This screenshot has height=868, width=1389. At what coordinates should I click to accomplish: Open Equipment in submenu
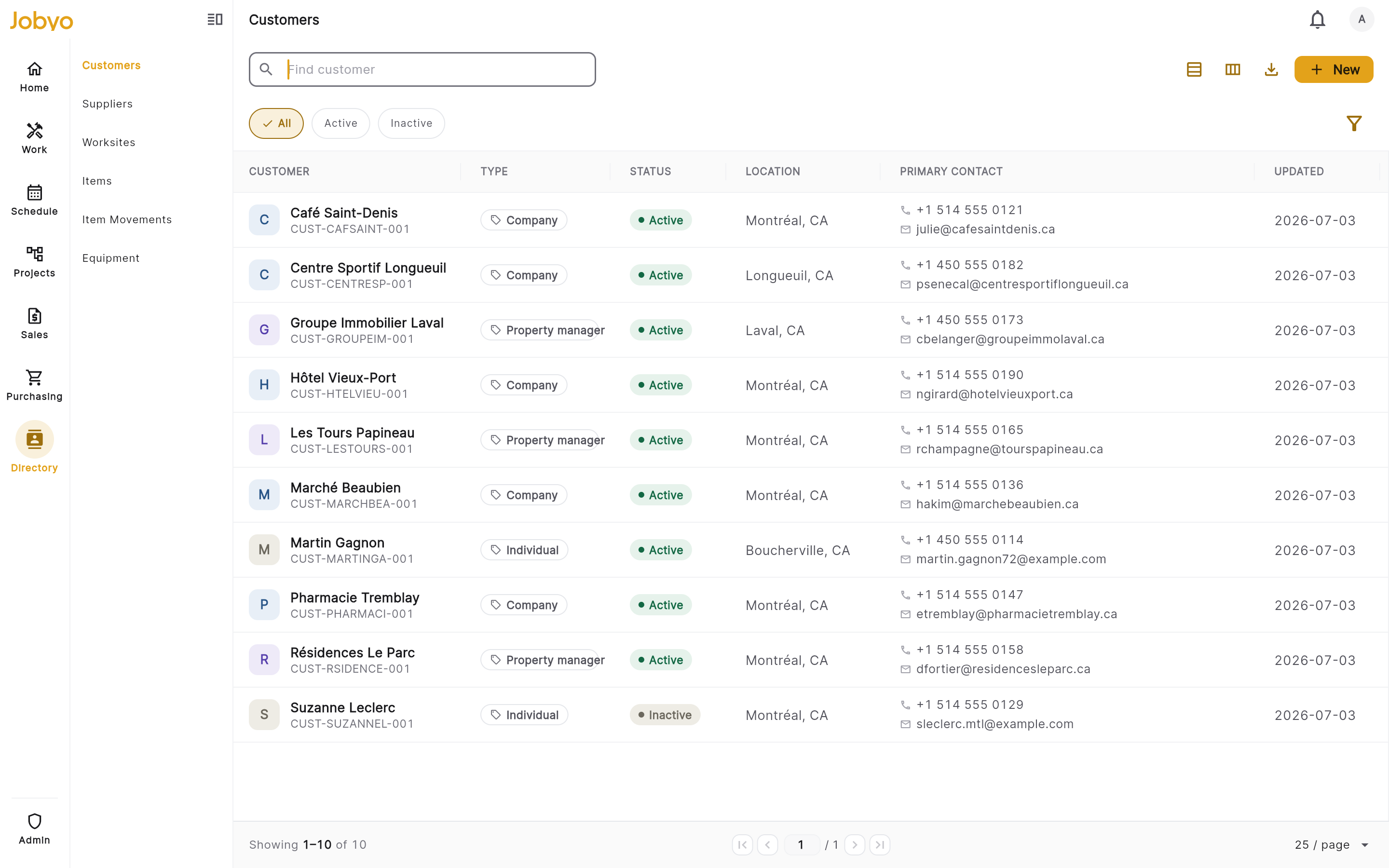pos(111,258)
